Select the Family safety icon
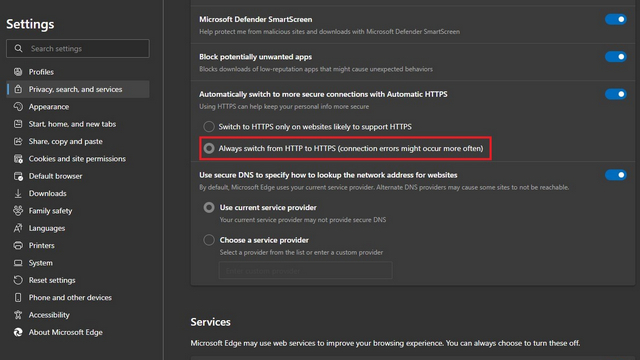Image resolution: width=640 pixels, height=360 pixels. (18, 211)
